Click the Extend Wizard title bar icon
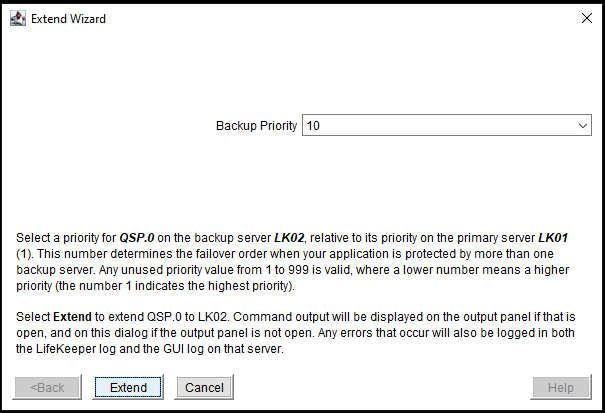The height and width of the screenshot is (413, 605). 17,18
